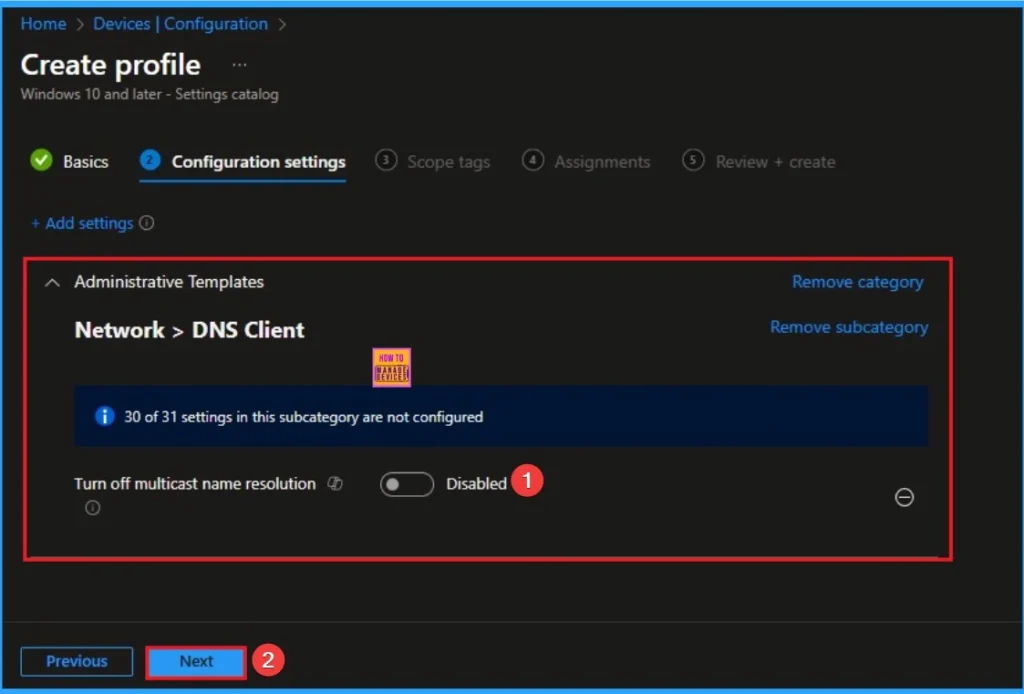Navigate to Home via the breadcrumb
Image resolution: width=1024 pixels, height=694 pixels.
tap(43, 23)
